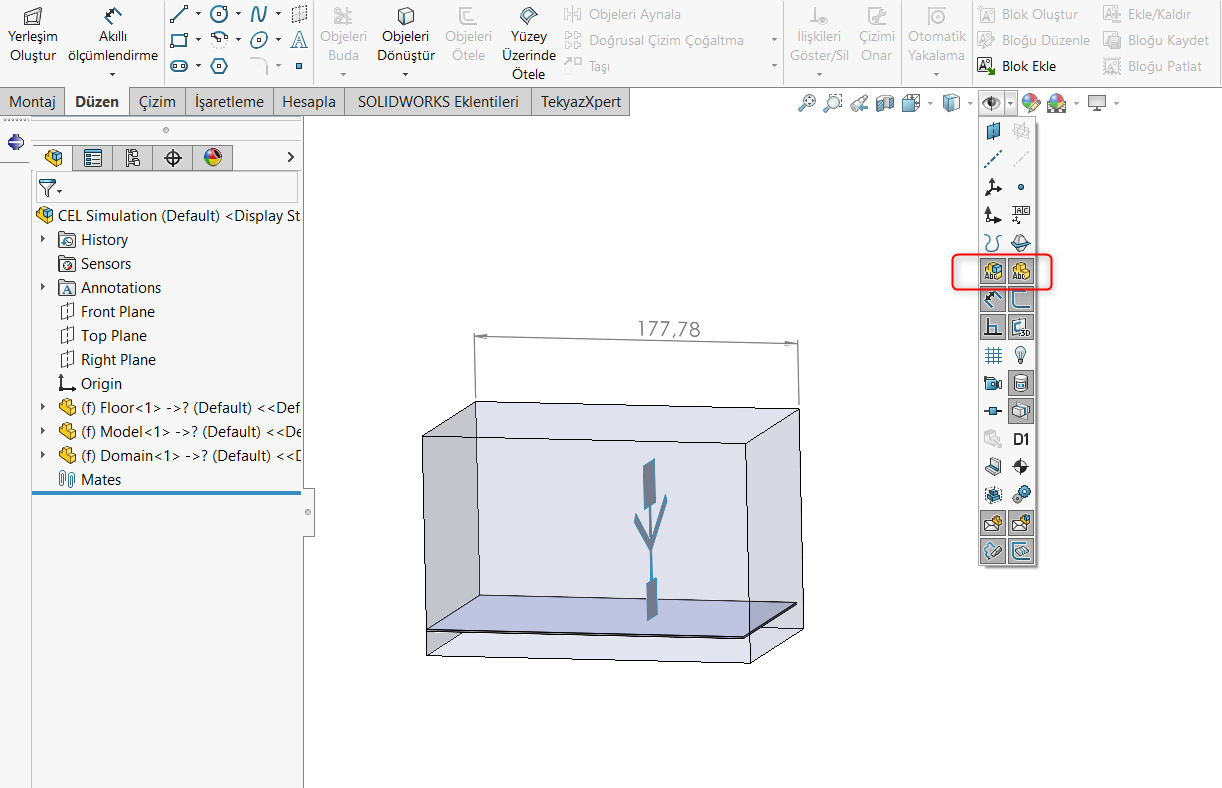Screen dimensions: 1222x788
Task: Click Edit Appearance color ball icon
Action: (x=1031, y=103)
